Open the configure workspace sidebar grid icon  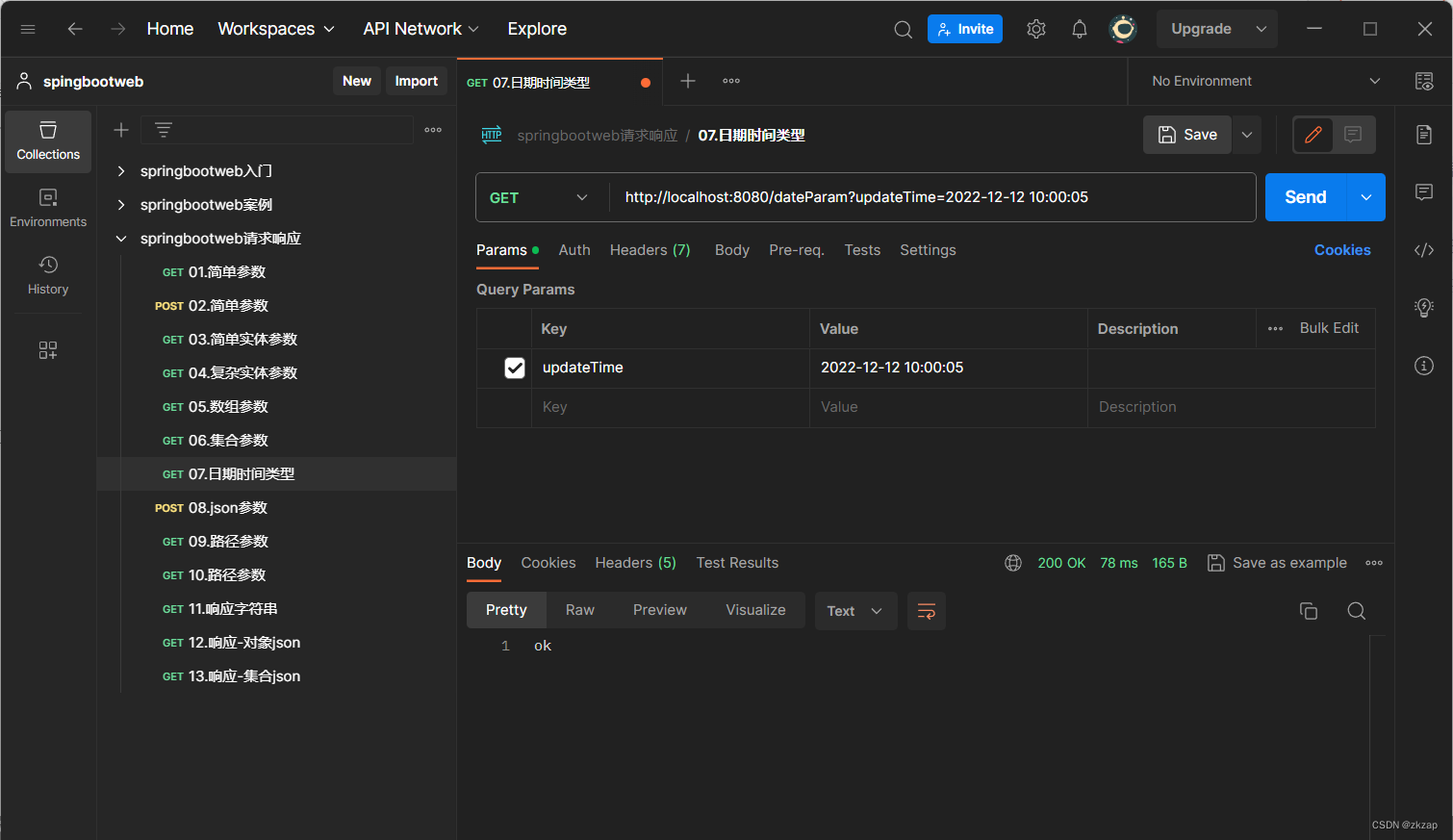coord(48,350)
